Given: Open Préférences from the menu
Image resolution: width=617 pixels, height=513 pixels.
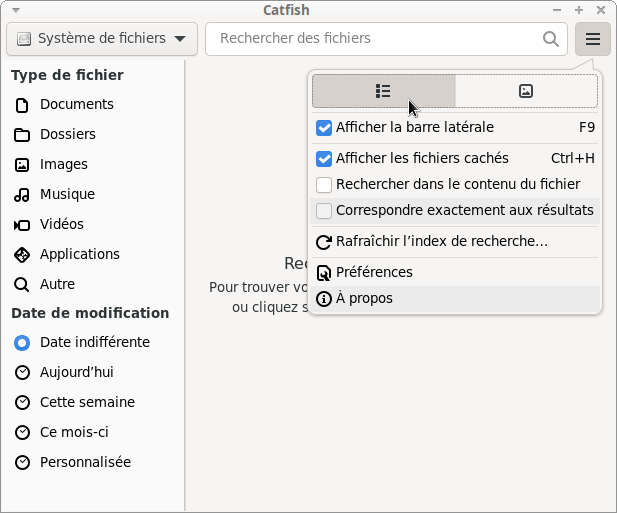Looking at the screenshot, I should tap(374, 272).
